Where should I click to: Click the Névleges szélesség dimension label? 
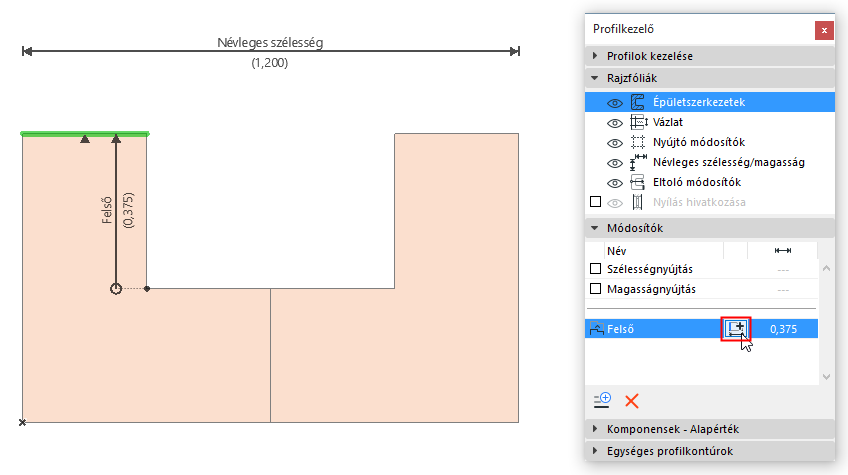click(270, 42)
